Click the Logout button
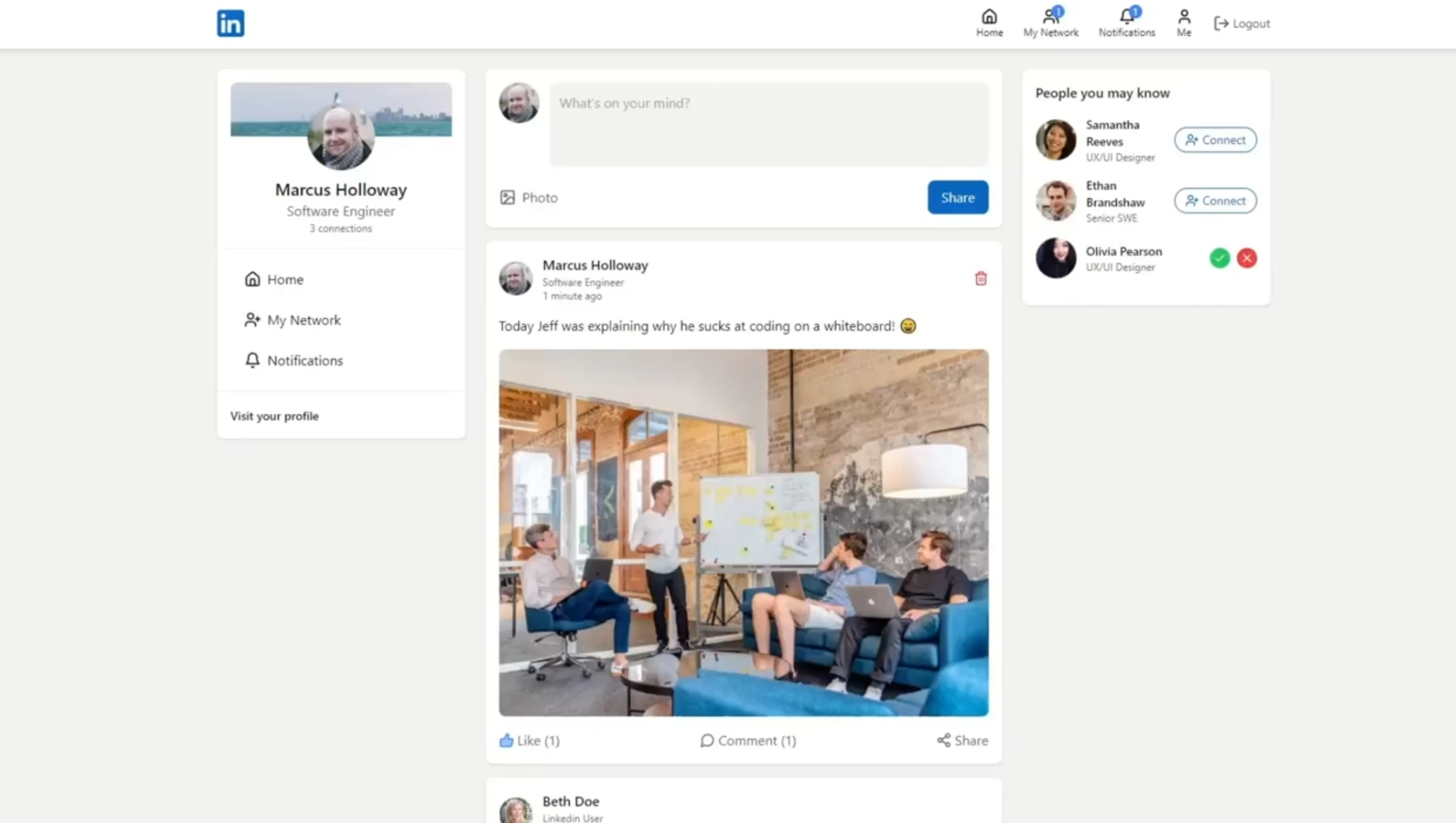This screenshot has width=1456, height=823. click(1242, 23)
